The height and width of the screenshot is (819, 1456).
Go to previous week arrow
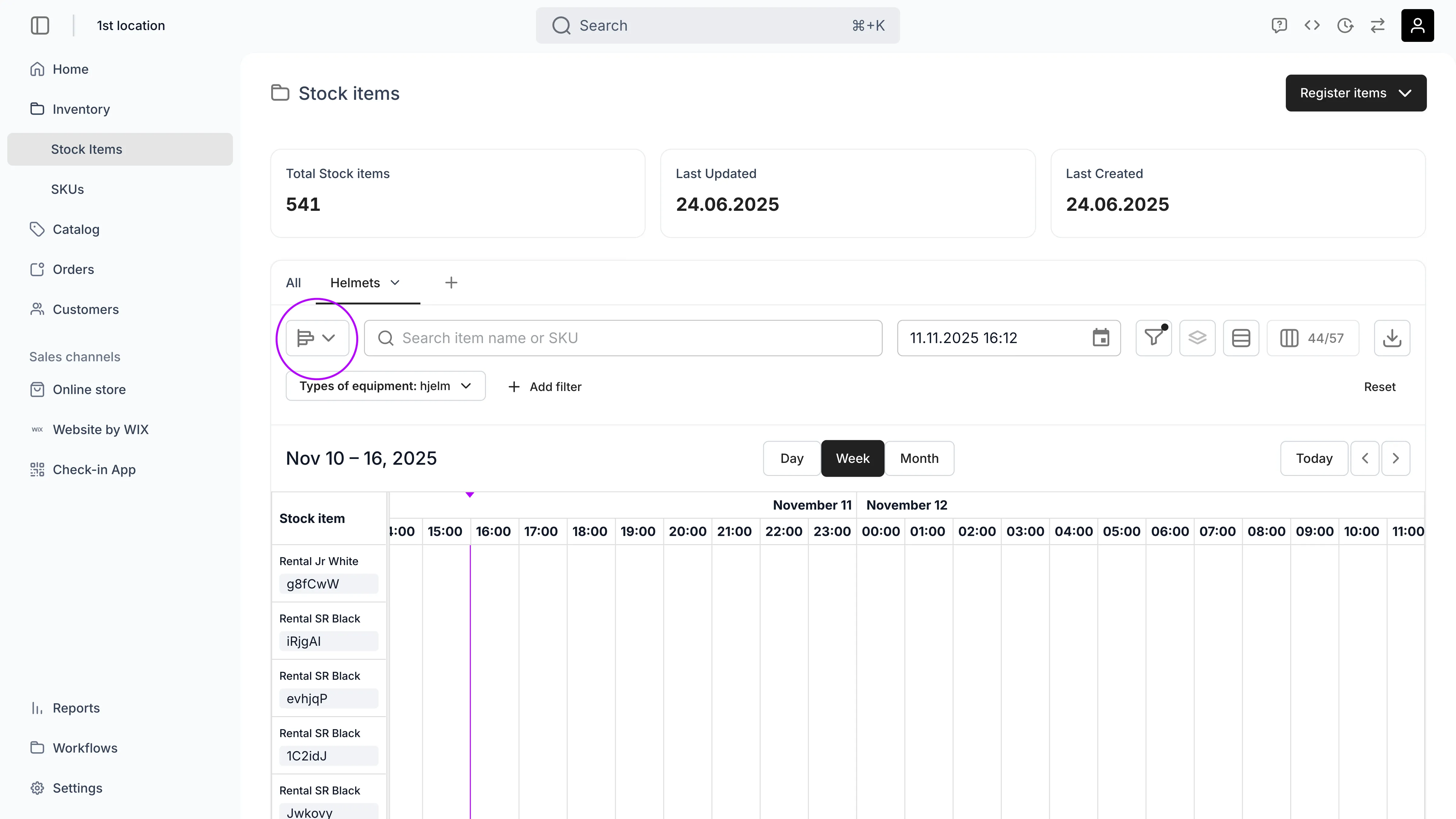pos(1364,458)
